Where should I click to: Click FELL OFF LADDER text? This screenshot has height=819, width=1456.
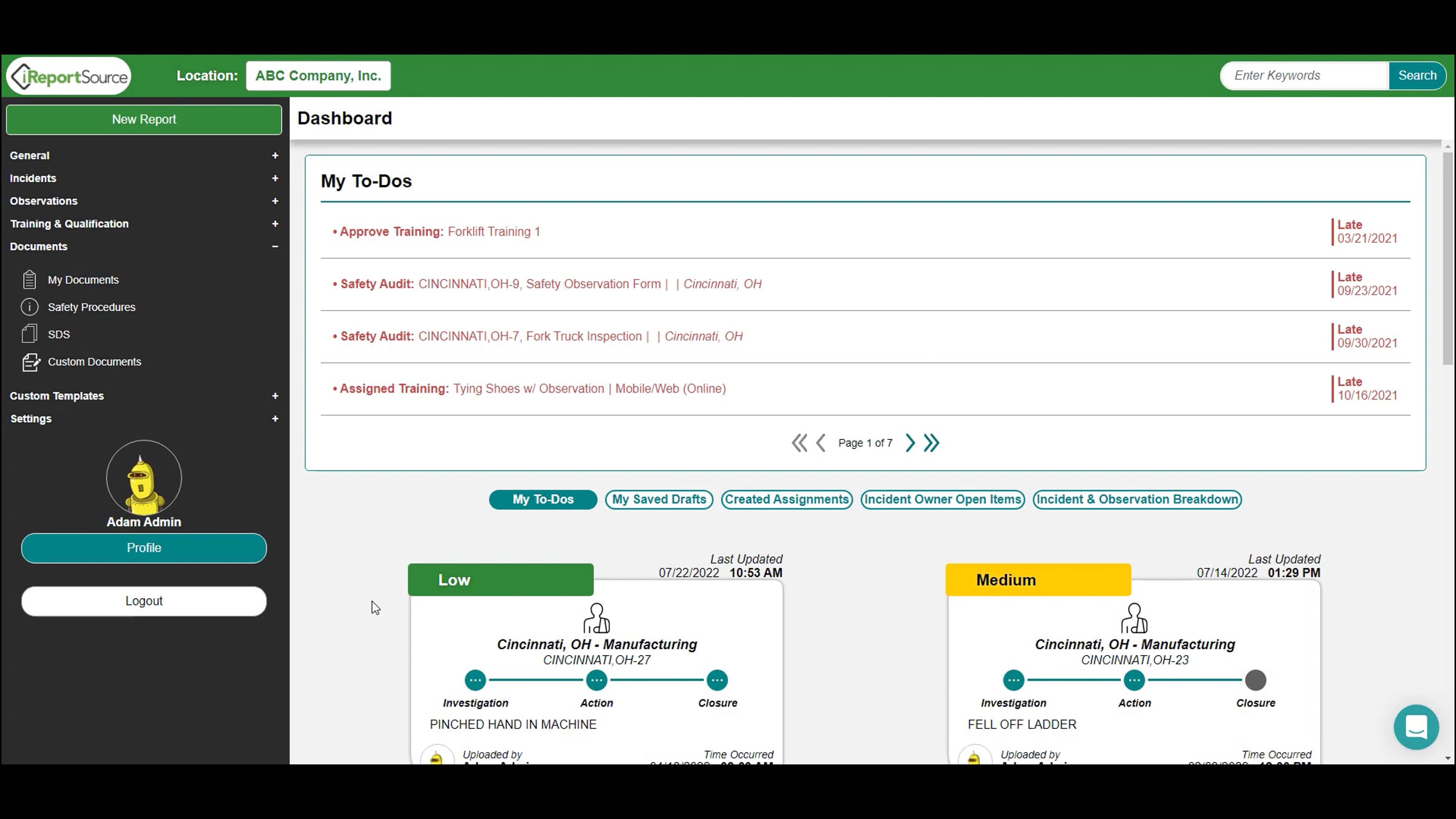[1022, 724]
